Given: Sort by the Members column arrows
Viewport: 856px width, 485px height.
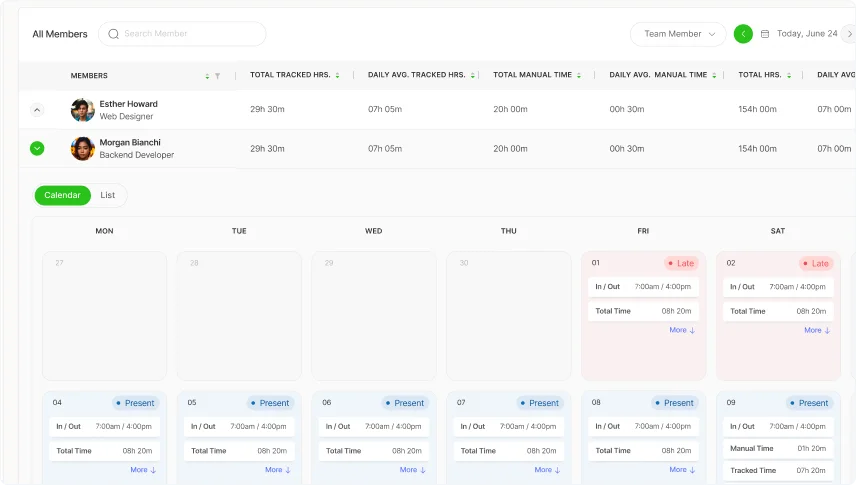Looking at the screenshot, I should coord(207,76).
